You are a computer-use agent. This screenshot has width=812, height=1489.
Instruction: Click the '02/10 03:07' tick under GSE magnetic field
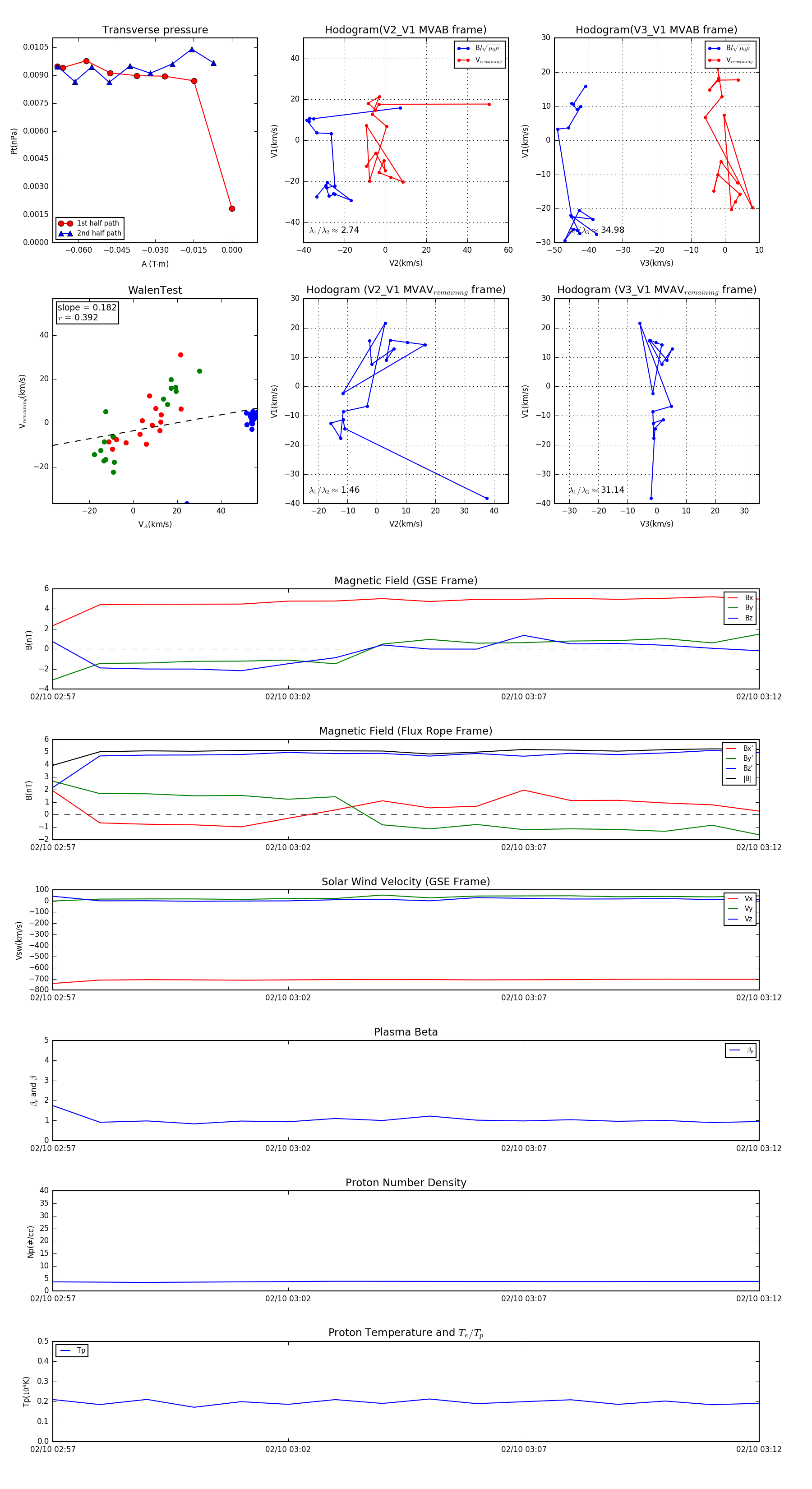click(x=524, y=697)
